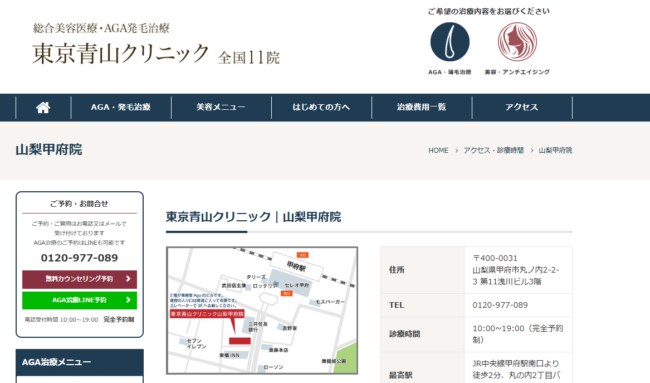Click the 10:00~19:00 hours table cell

pos(518,334)
